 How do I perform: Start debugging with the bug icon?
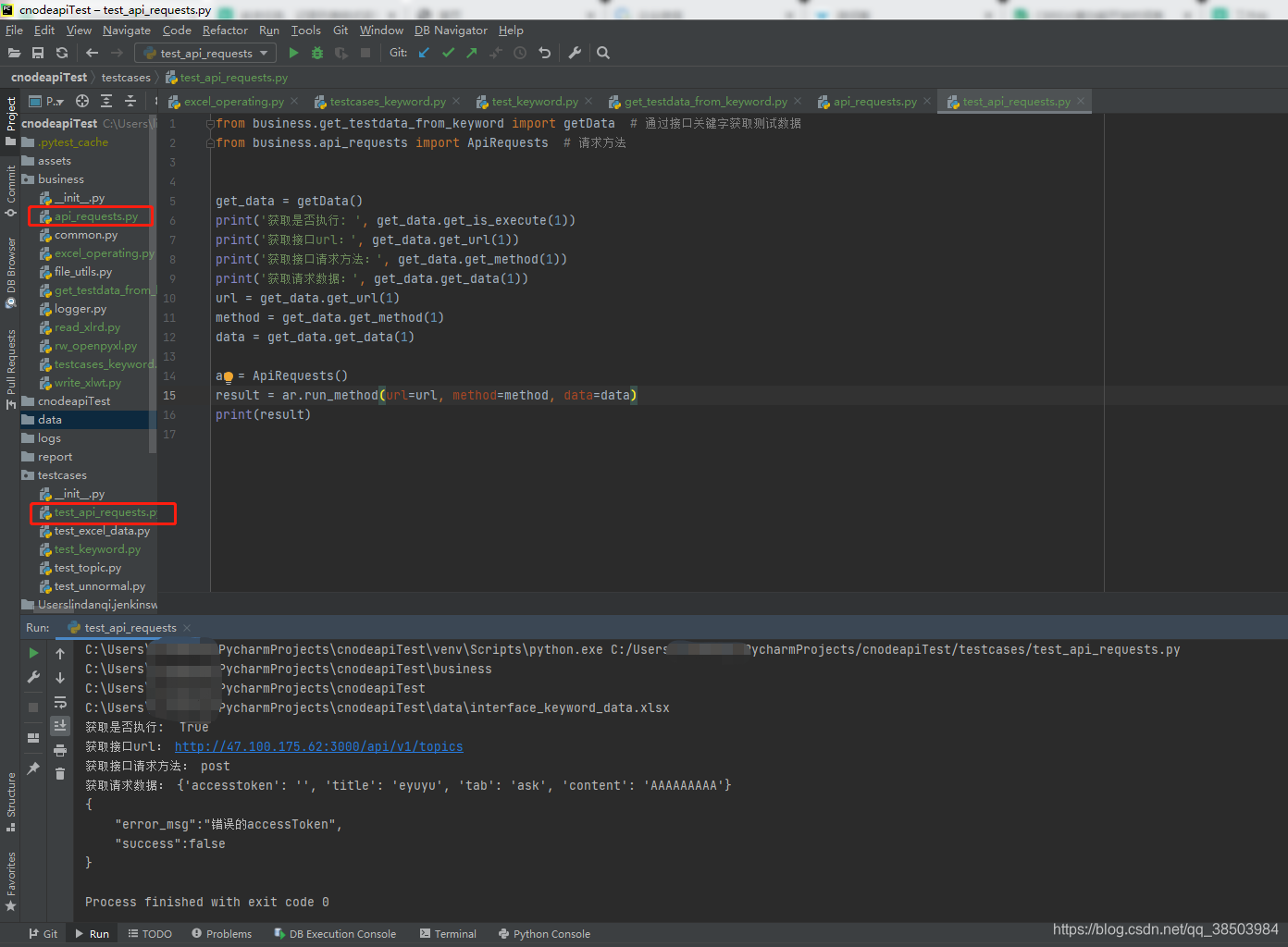317,53
